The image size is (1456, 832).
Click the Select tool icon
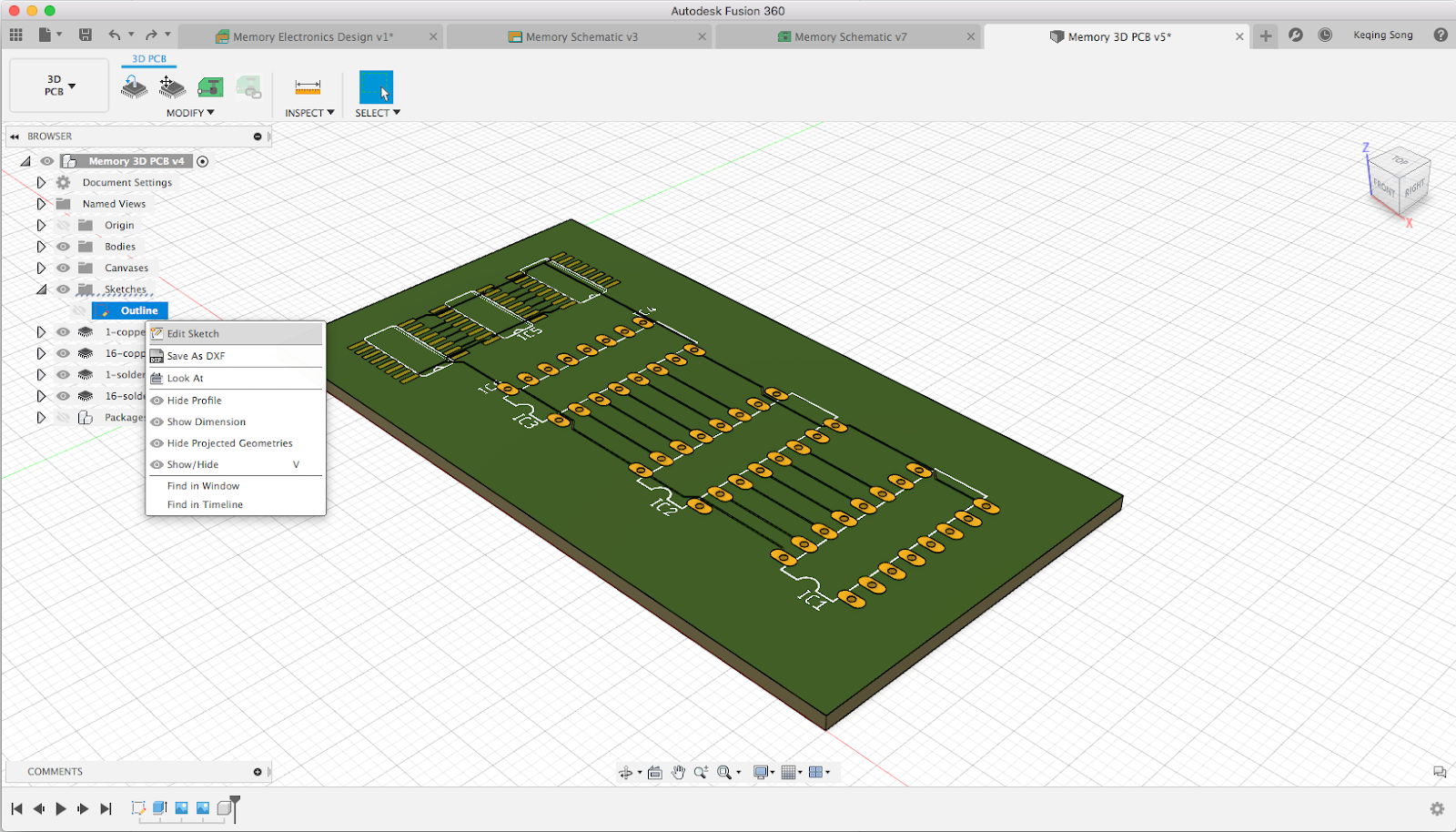click(x=376, y=87)
